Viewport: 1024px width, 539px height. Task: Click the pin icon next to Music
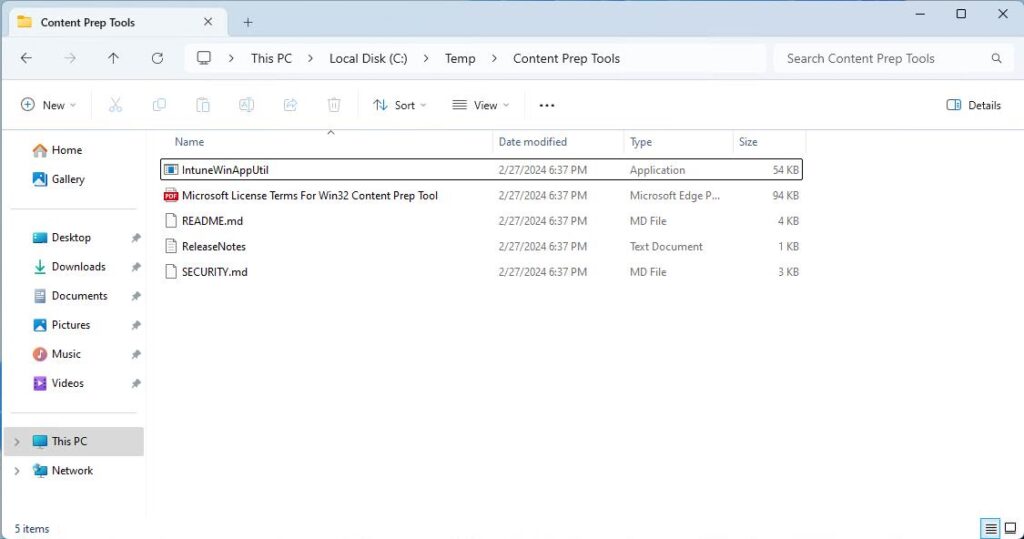136,354
